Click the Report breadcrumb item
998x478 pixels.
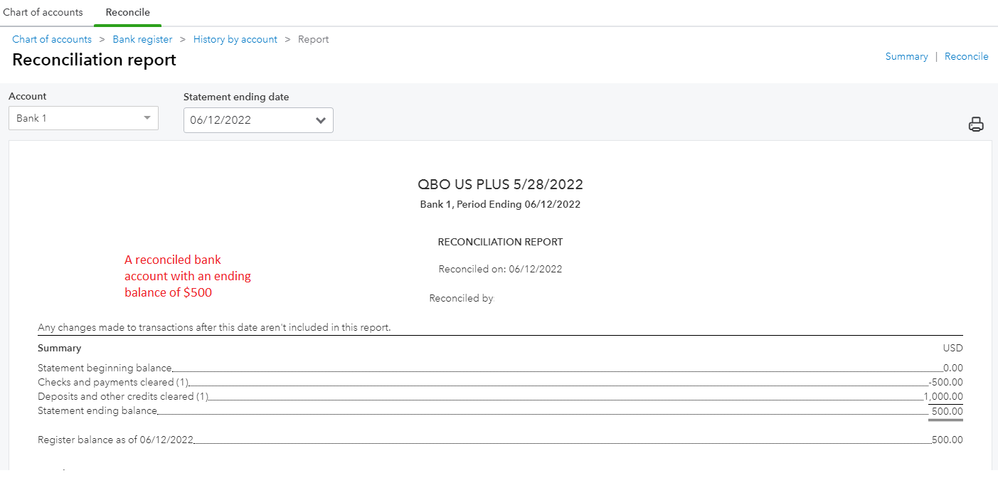313,39
